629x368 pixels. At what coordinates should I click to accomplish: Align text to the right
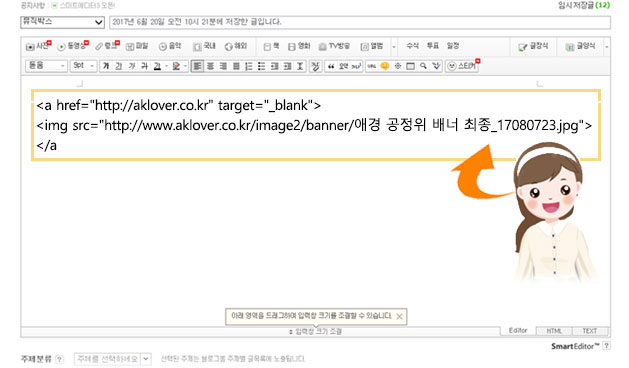pyautogui.click(x=223, y=66)
